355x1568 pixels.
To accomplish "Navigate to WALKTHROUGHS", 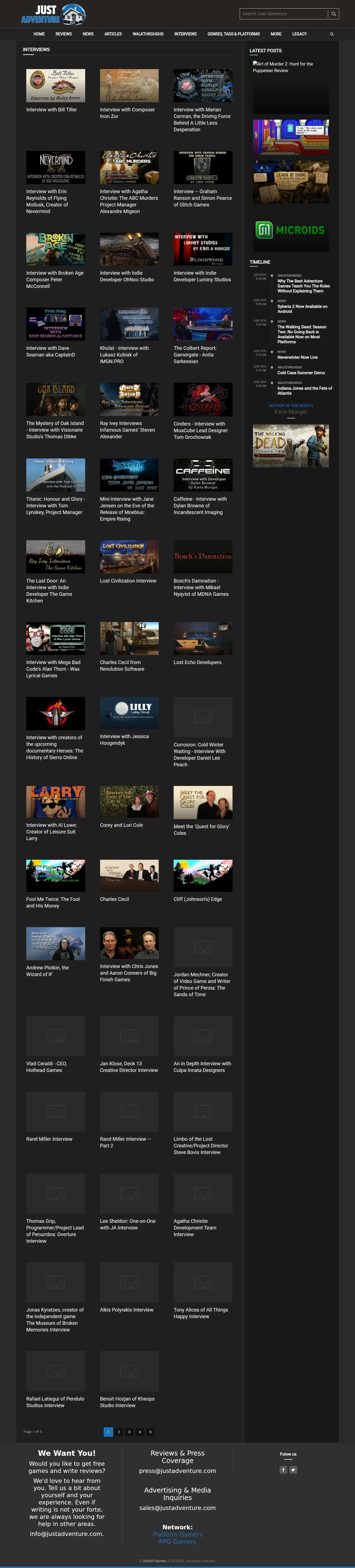I will click(148, 34).
